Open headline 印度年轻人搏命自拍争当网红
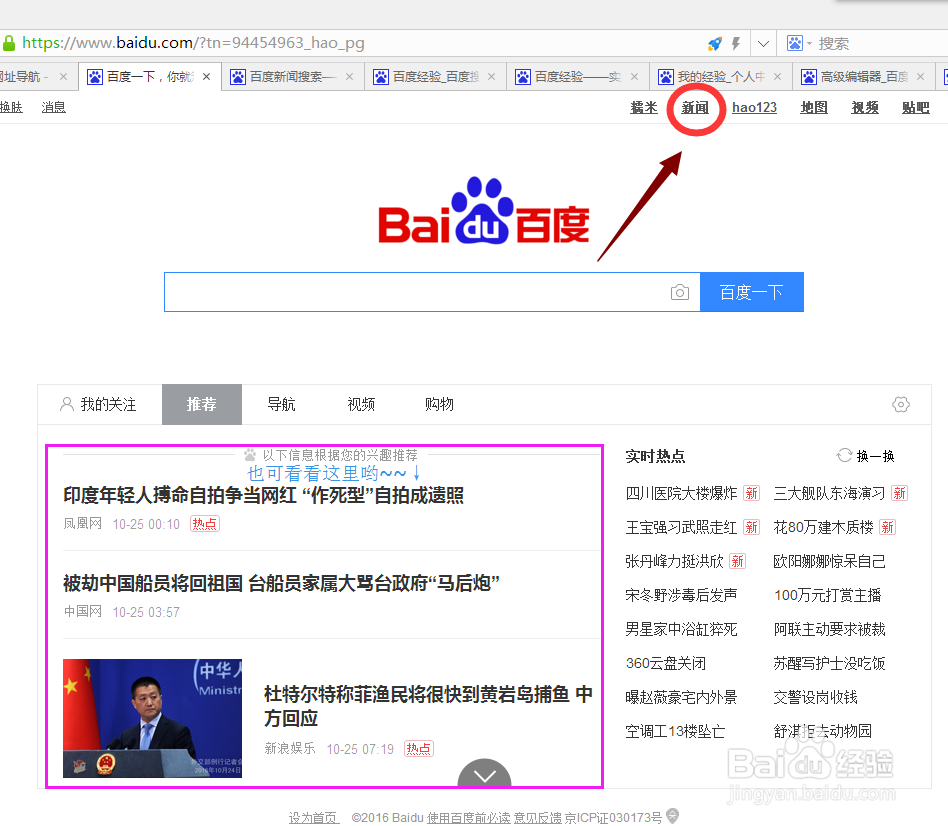Image resolution: width=948 pixels, height=826 pixels. tap(264, 495)
